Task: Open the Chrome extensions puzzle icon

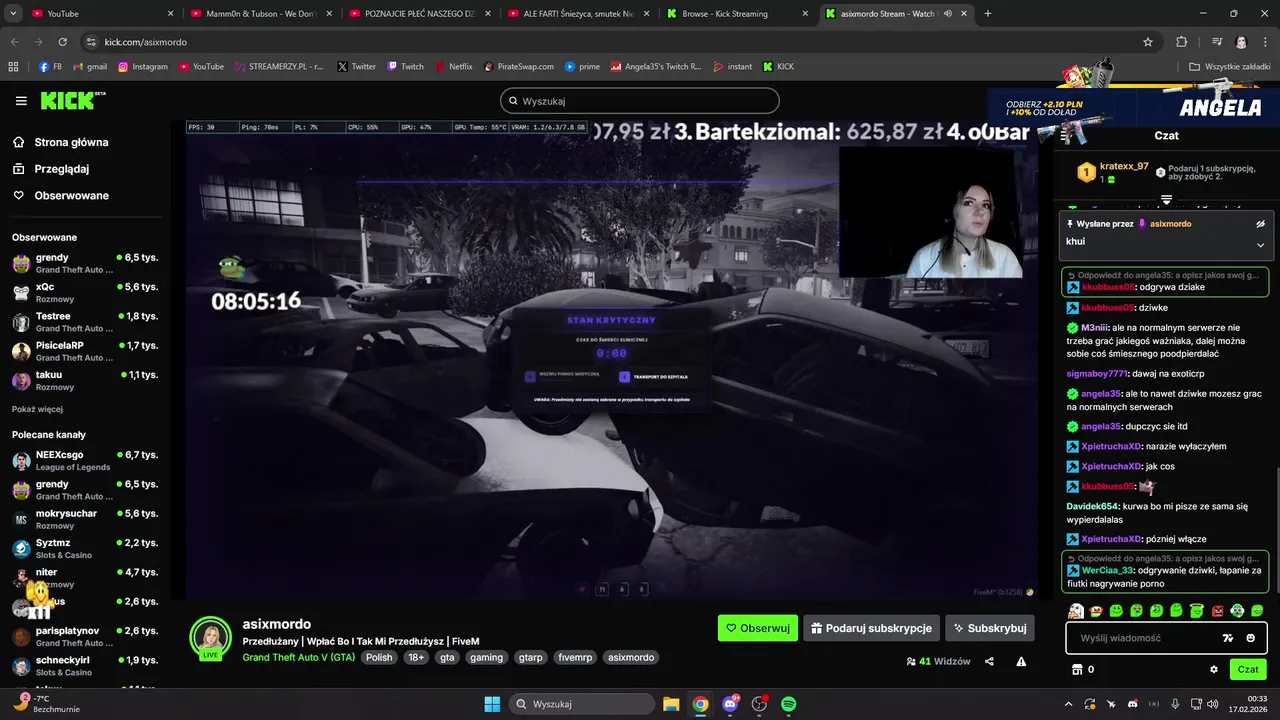Action: [1182, 42]
